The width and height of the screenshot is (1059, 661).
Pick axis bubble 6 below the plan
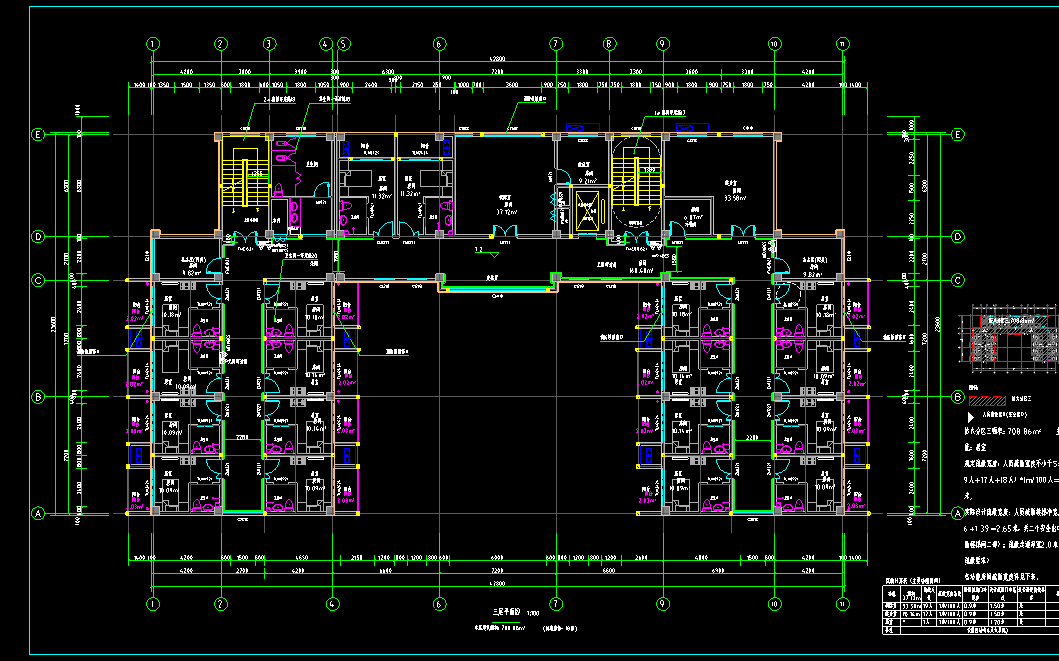pyautogui.click(x=439, y=604)
